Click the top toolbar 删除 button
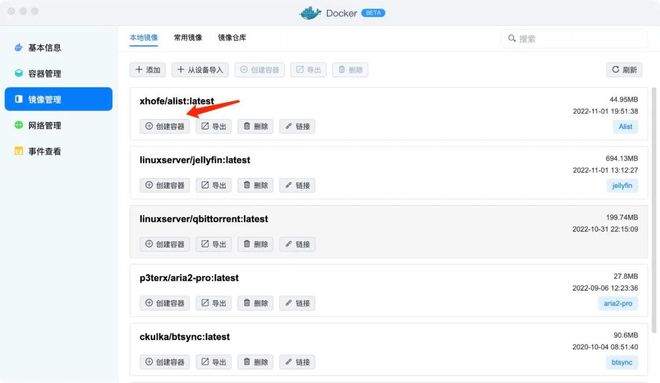This screenshot has height=383, width=660. coord(350,70)
